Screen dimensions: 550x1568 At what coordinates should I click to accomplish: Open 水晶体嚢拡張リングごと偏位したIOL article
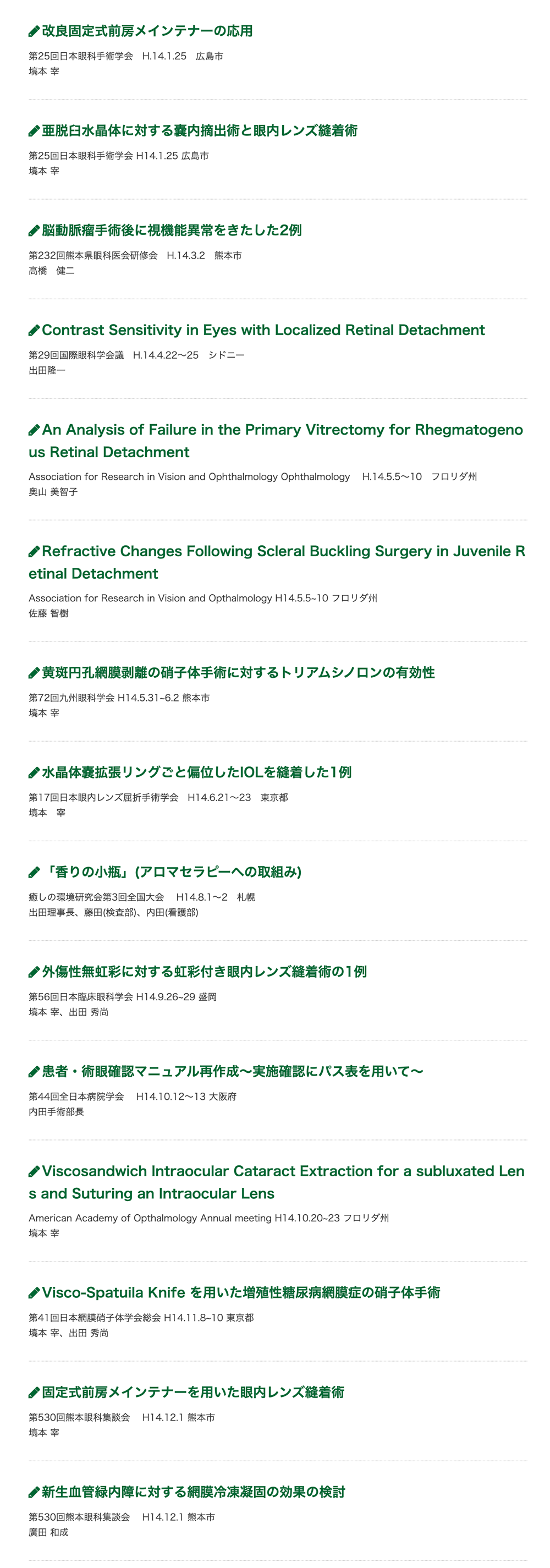pos(196,772)
